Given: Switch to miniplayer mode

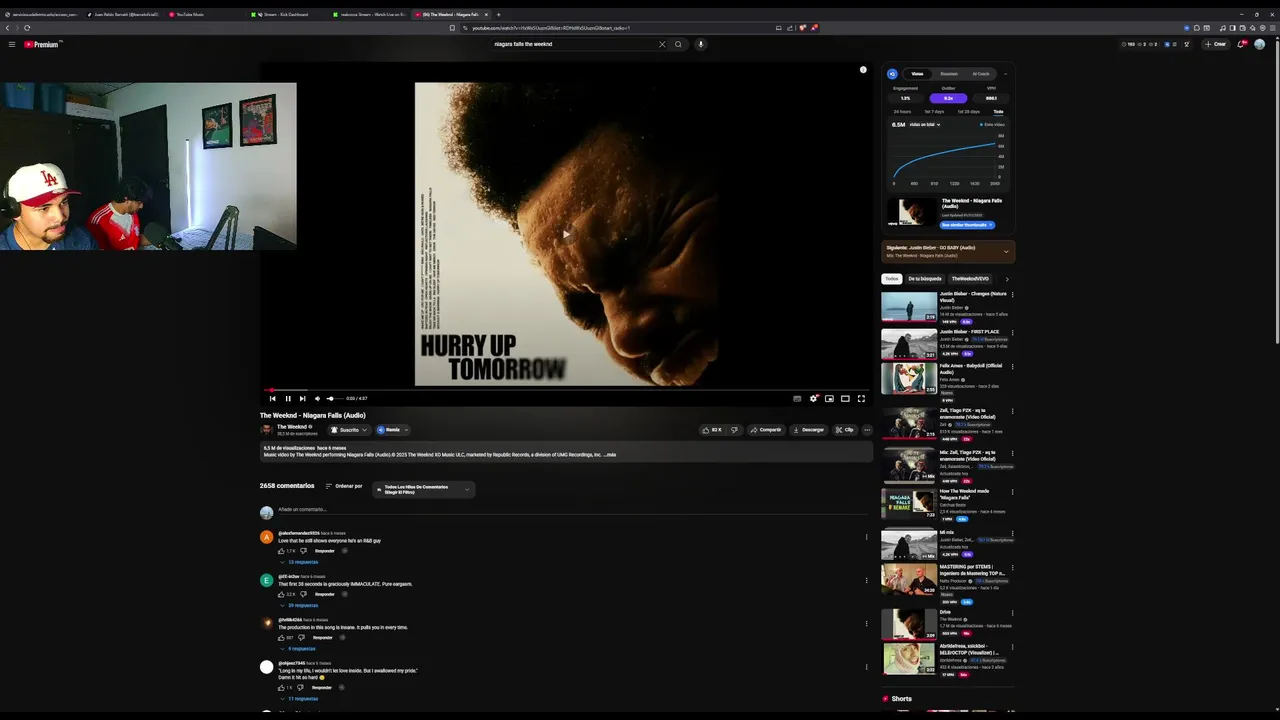Looking at the screenshot, I should point(829,398).
